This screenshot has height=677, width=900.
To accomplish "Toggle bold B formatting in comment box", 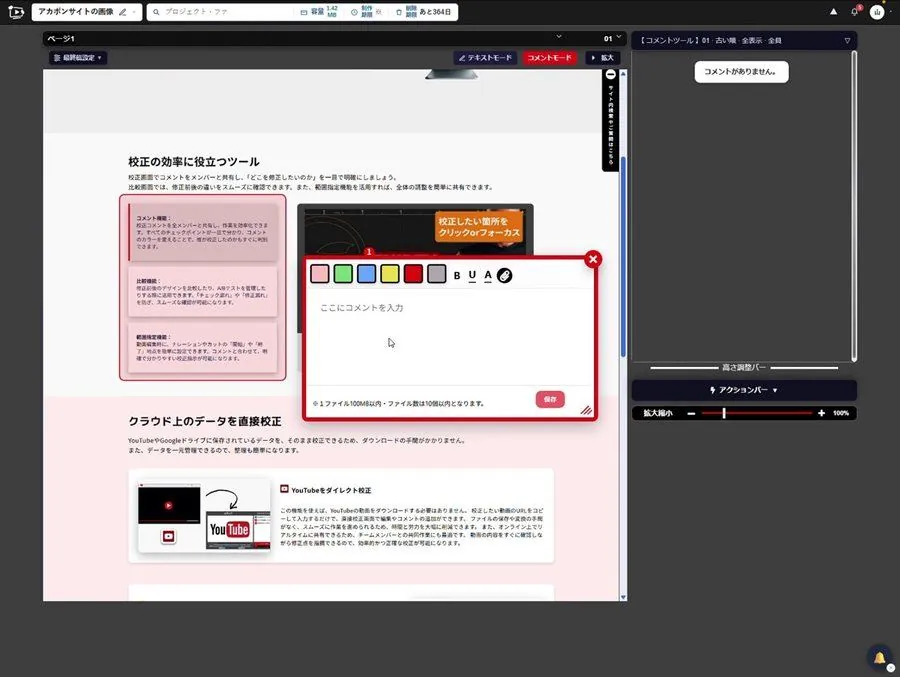I will 457,276.
